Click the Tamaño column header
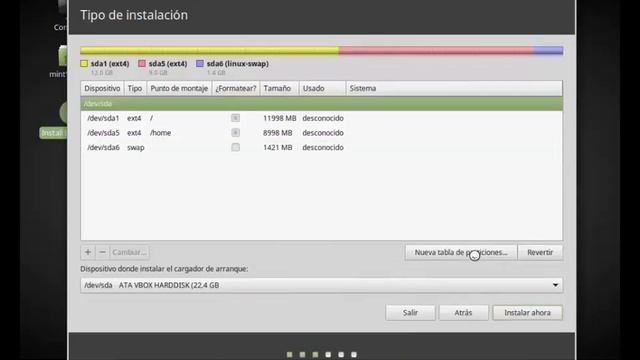This screenshot has width=640, height=360. click(x=279, y=89)
